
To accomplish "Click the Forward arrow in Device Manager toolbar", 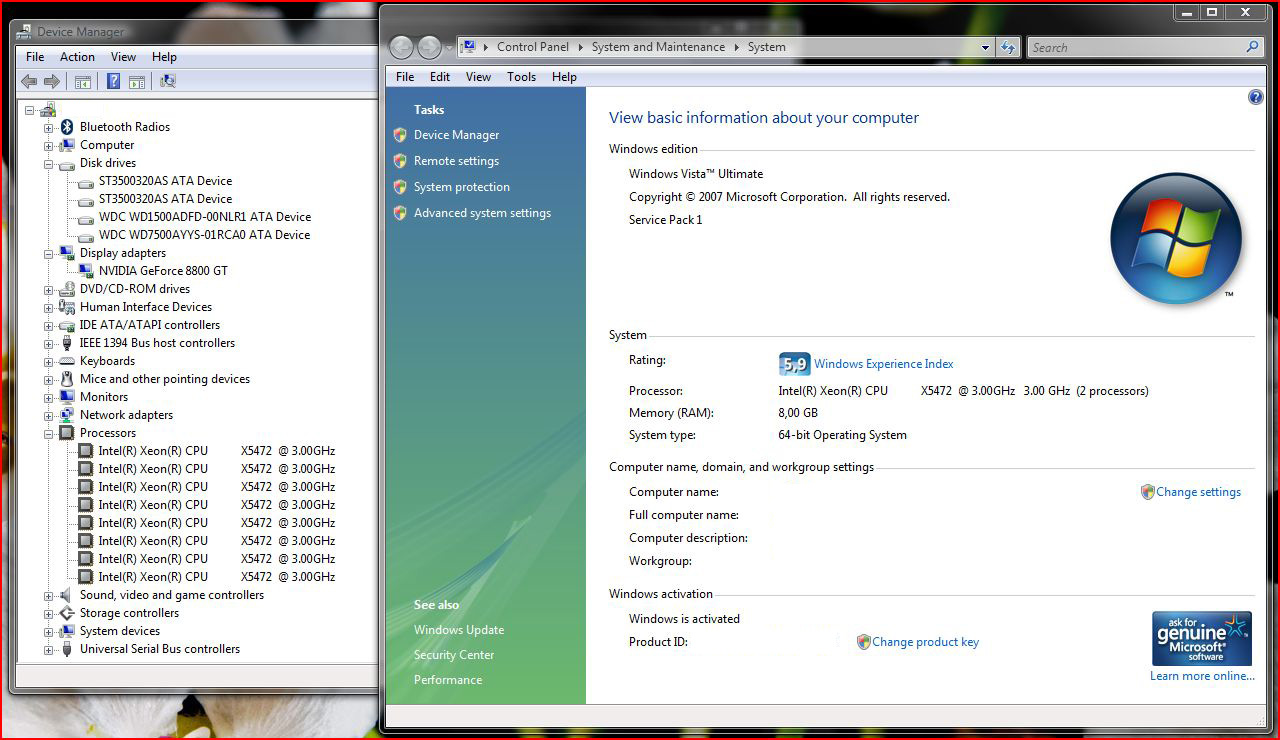I will click(52, 82).
